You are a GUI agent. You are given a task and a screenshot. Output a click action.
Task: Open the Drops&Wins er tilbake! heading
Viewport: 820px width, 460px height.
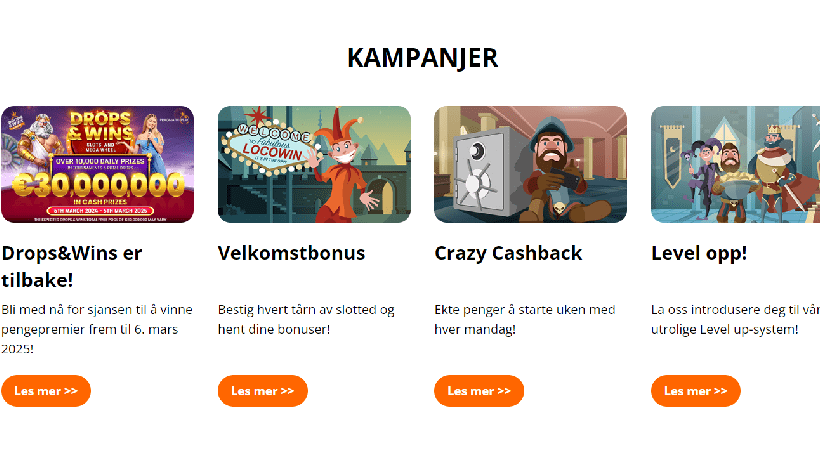tap(72, 267)
